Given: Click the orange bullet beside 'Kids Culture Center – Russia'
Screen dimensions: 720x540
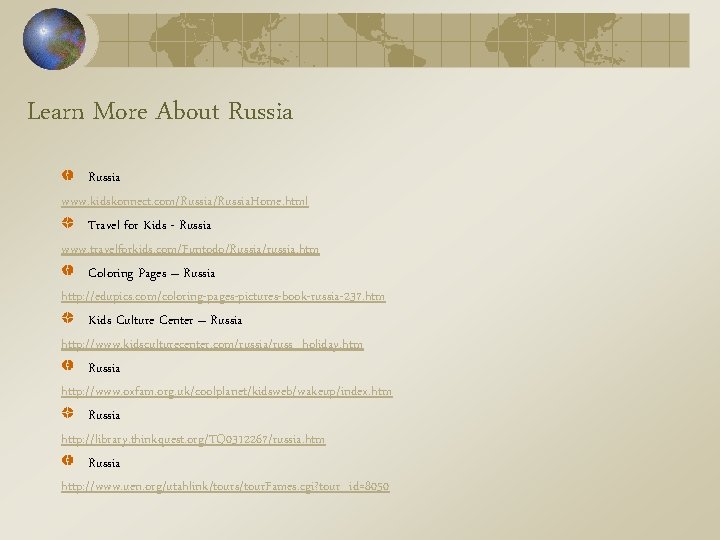Looking at the screenshot, I should [68, 318].
